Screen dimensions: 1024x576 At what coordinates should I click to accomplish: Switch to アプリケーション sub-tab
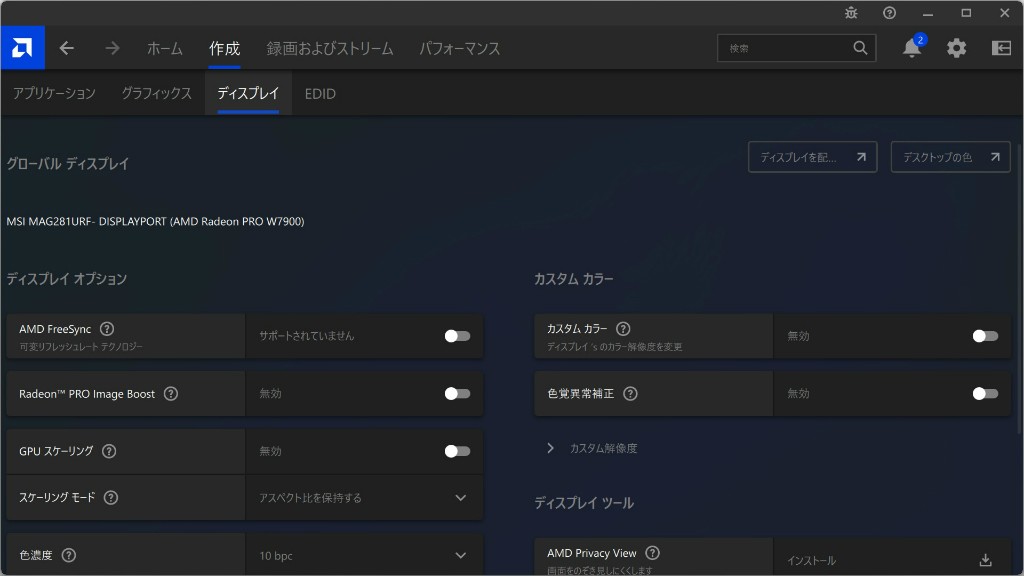[x=54, y=93]
